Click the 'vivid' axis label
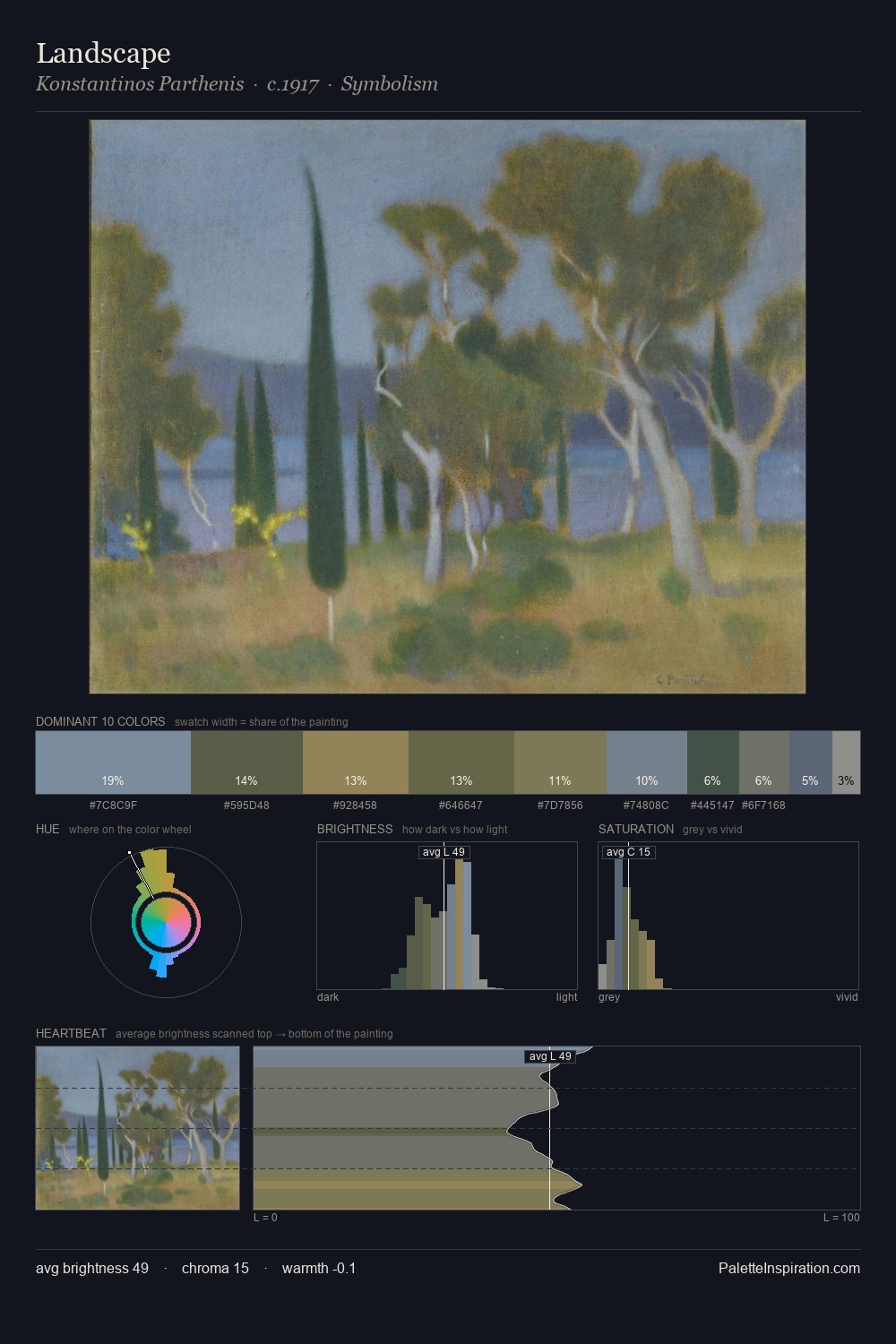This screenshot has height=1344, width=896. 847,997
